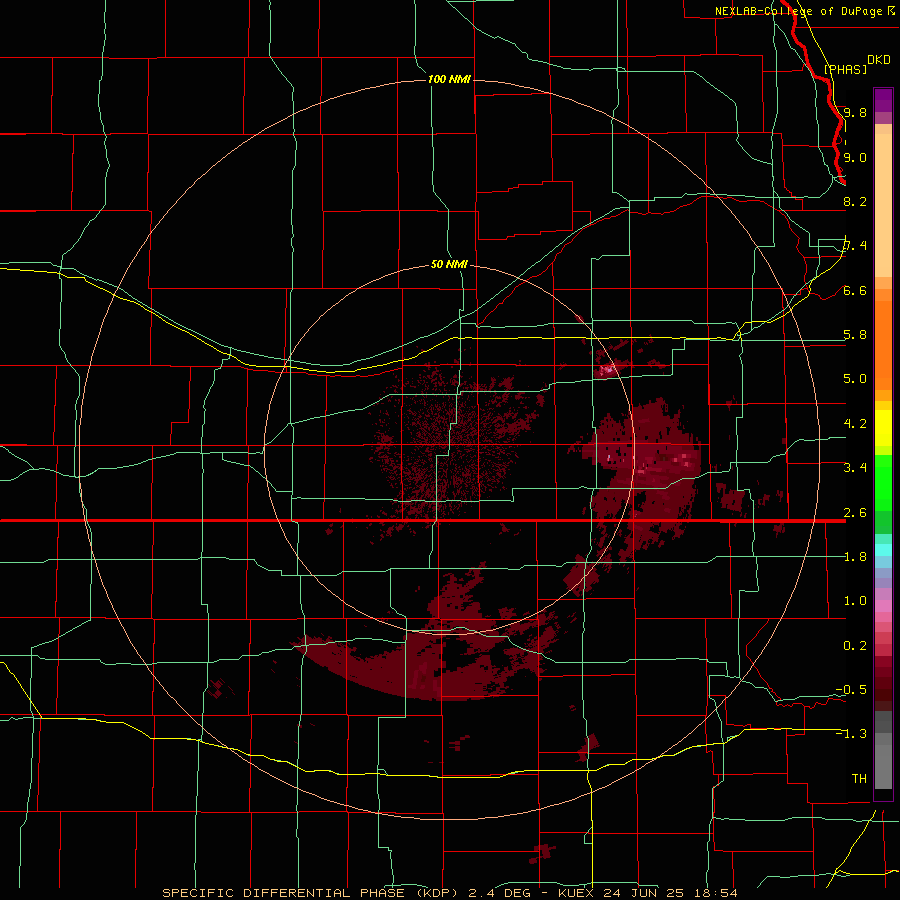The width and height of the screenshot is (900, 900).
Task: Click the 5.8 value on color scale
Action: click(x=855, y=334)
